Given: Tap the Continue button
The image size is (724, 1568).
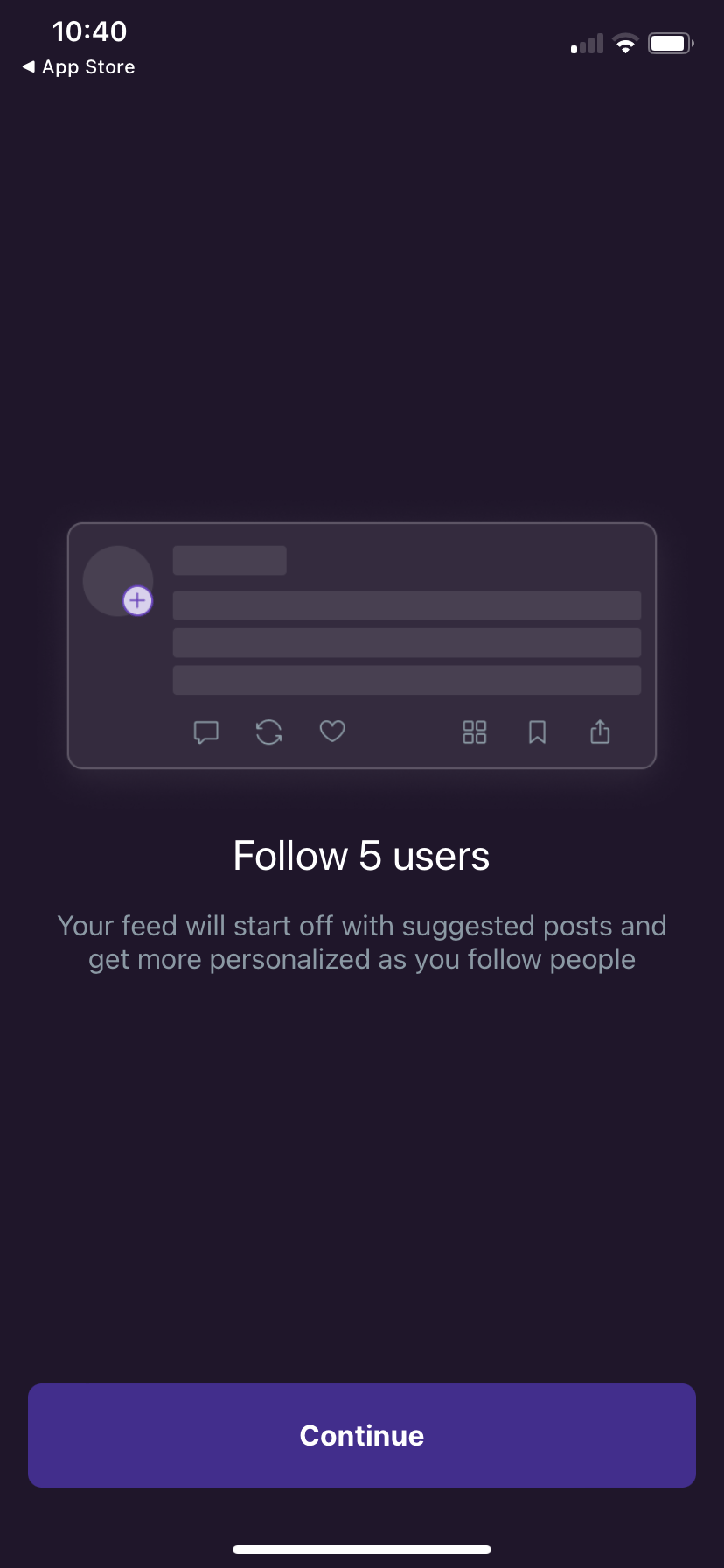Looking at the screenshot, I should [362, 1435].
